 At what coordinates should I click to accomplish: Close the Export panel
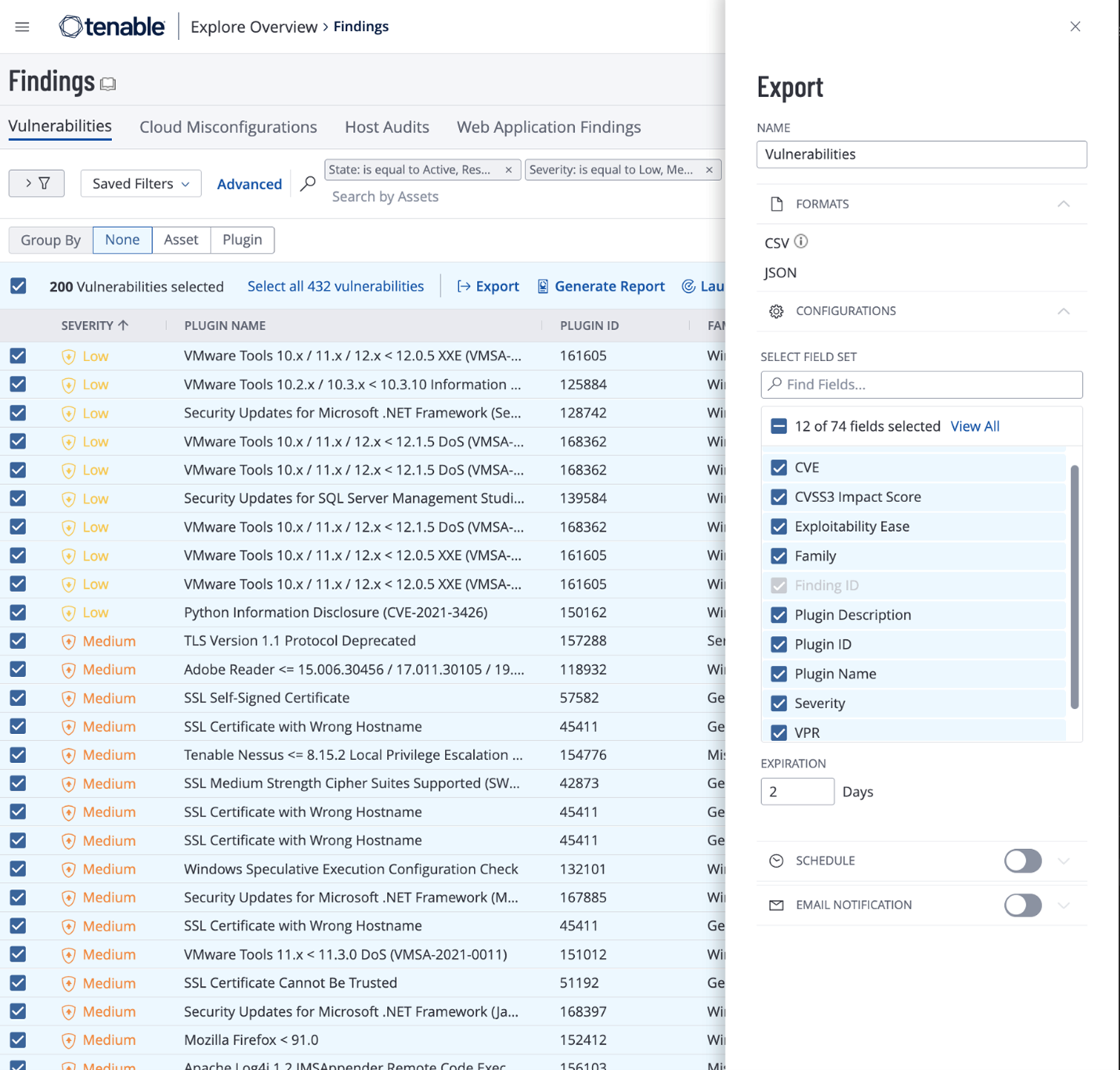click(1075, 27)
